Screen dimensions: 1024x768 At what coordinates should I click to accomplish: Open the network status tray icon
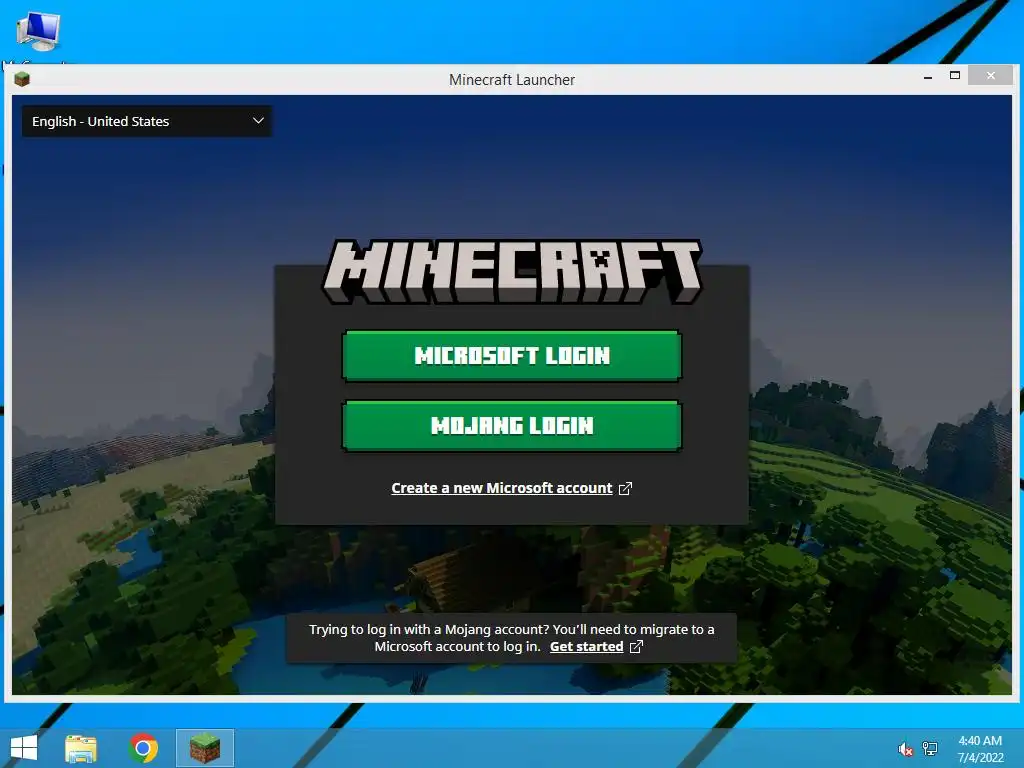pos(929,749)
